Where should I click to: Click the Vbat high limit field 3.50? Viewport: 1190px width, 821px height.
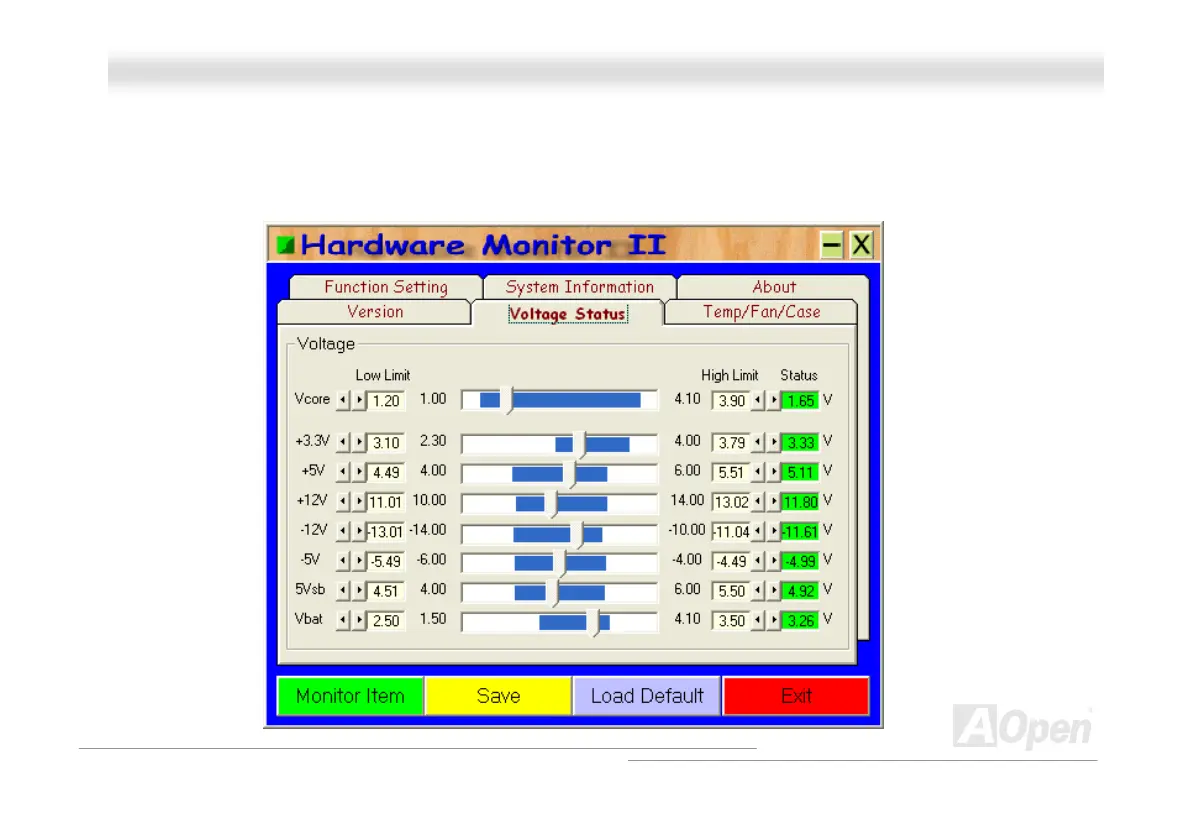(731, 621)
